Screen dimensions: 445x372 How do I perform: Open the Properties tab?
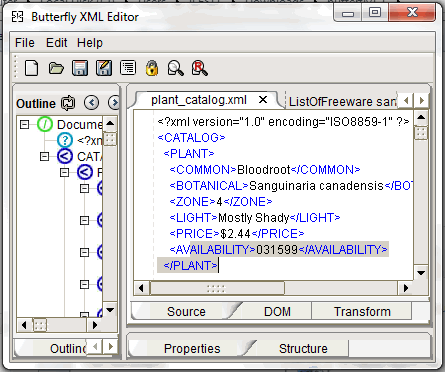(192, 348)
